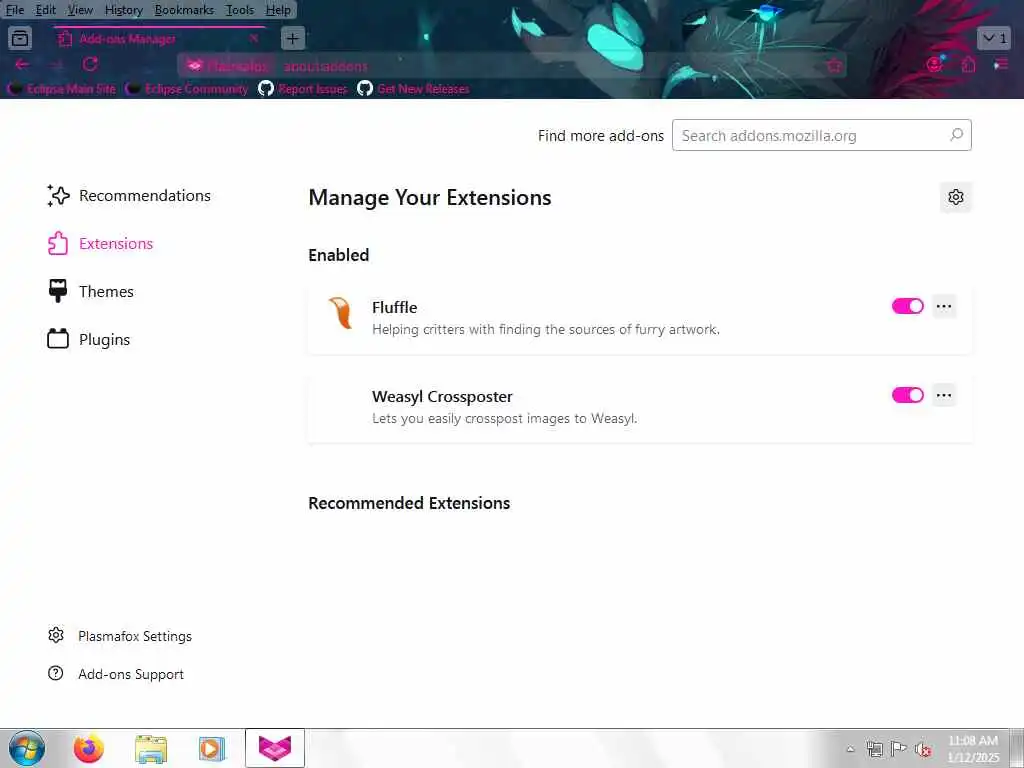The width and height of the screenshot is (1024, 768).
Task: Open Windows Media Player from taskbar
Action: click(x=211, y=748)
